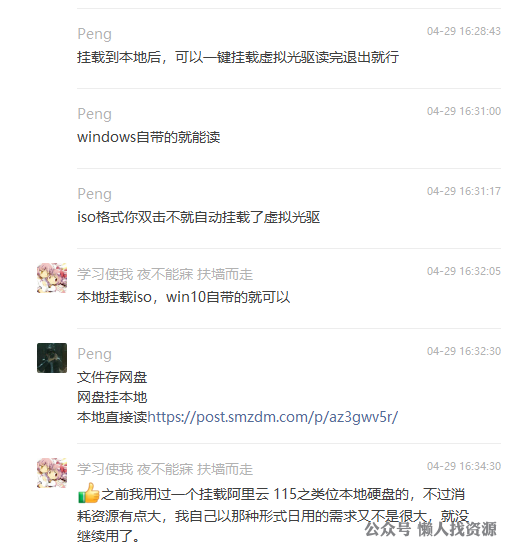This screenshot has width=517, height=557.
Task: Click the timestamp 04-29 16:28:43
Action: 464,31
